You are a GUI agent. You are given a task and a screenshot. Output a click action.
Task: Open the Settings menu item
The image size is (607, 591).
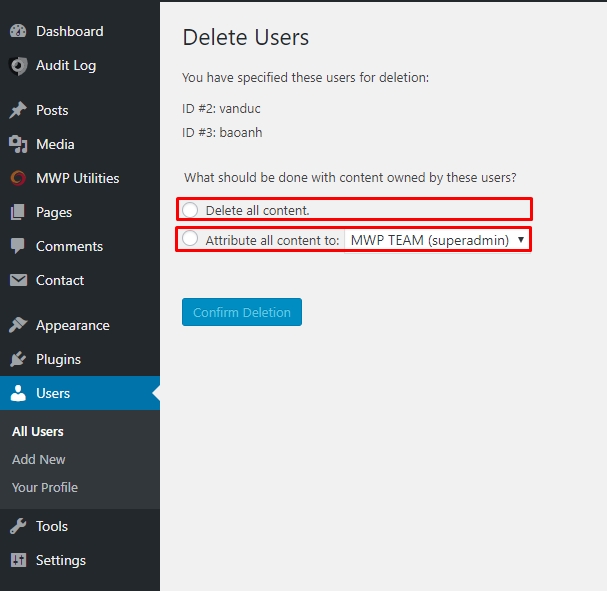60,560
